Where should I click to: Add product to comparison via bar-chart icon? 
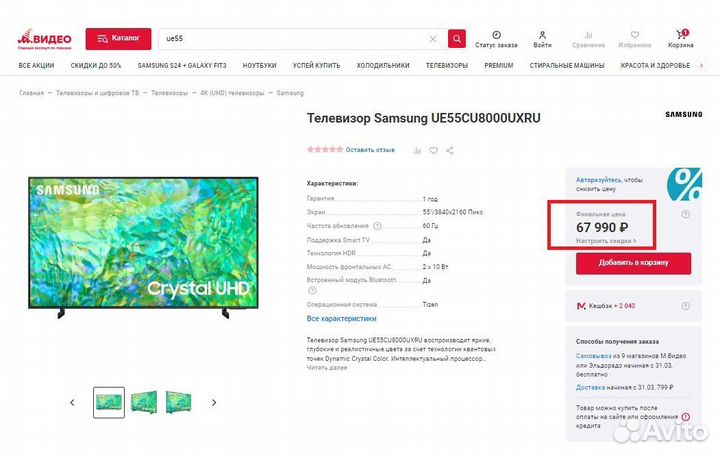(417, 151)
